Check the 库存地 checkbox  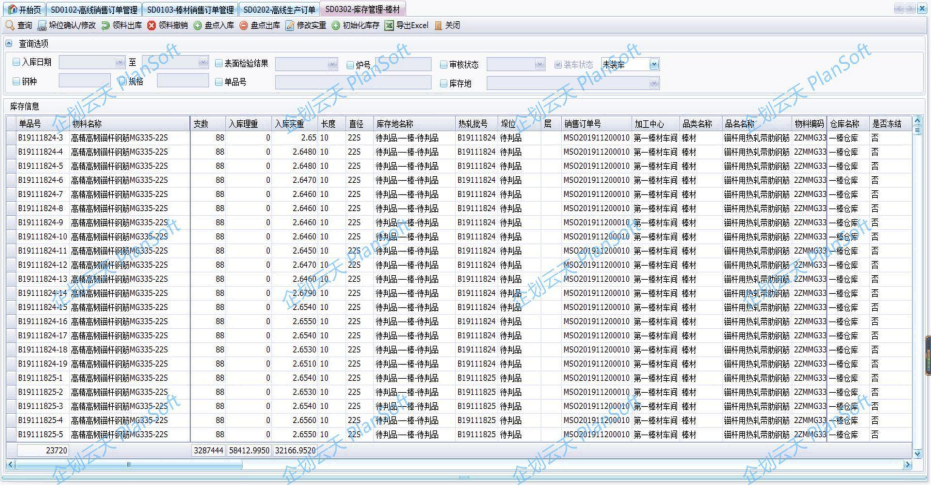click(444, 84)
